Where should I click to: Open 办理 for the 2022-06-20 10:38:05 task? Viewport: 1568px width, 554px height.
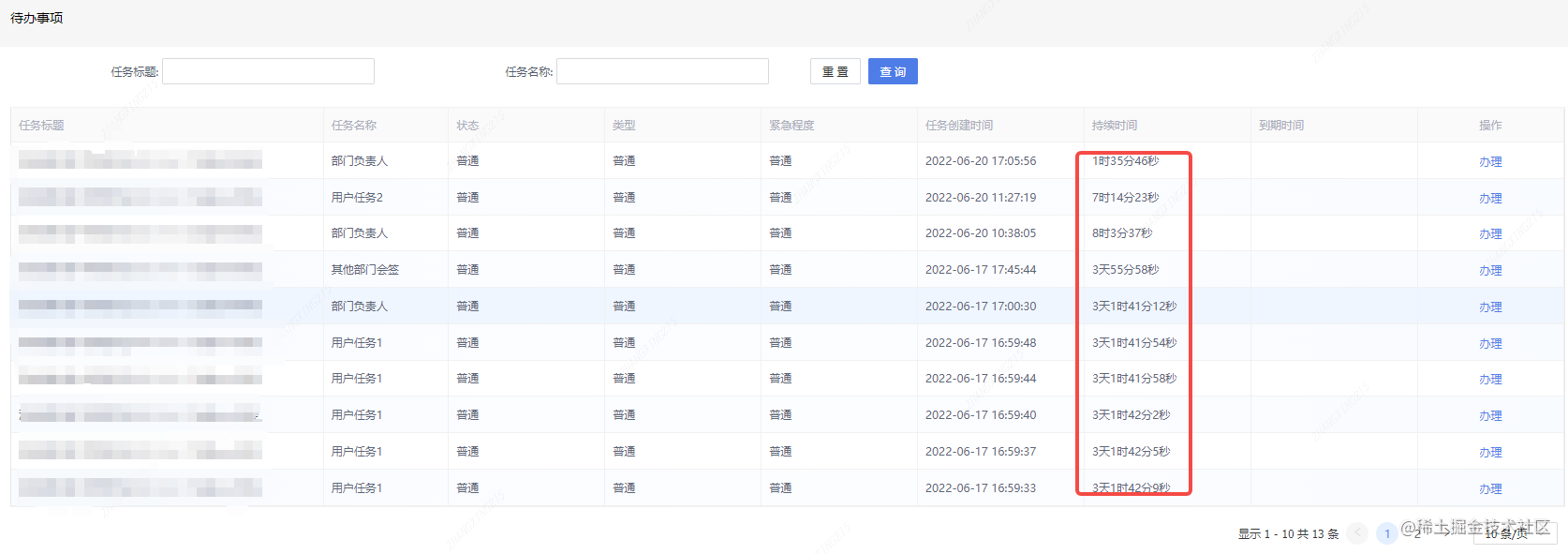click(1490, 233)
